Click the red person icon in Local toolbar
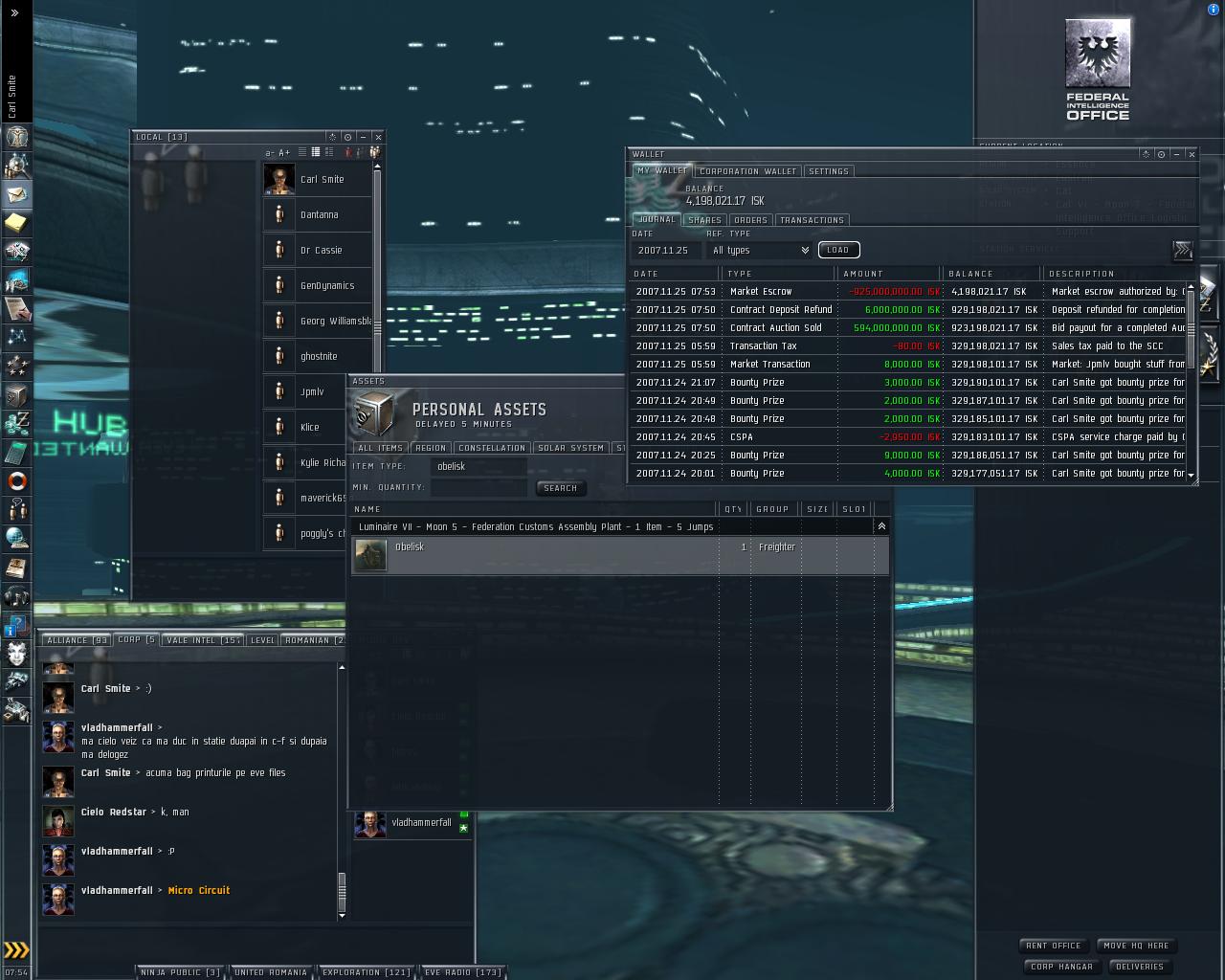Viewport: 1225px width, 980px height. pos(347,152)
